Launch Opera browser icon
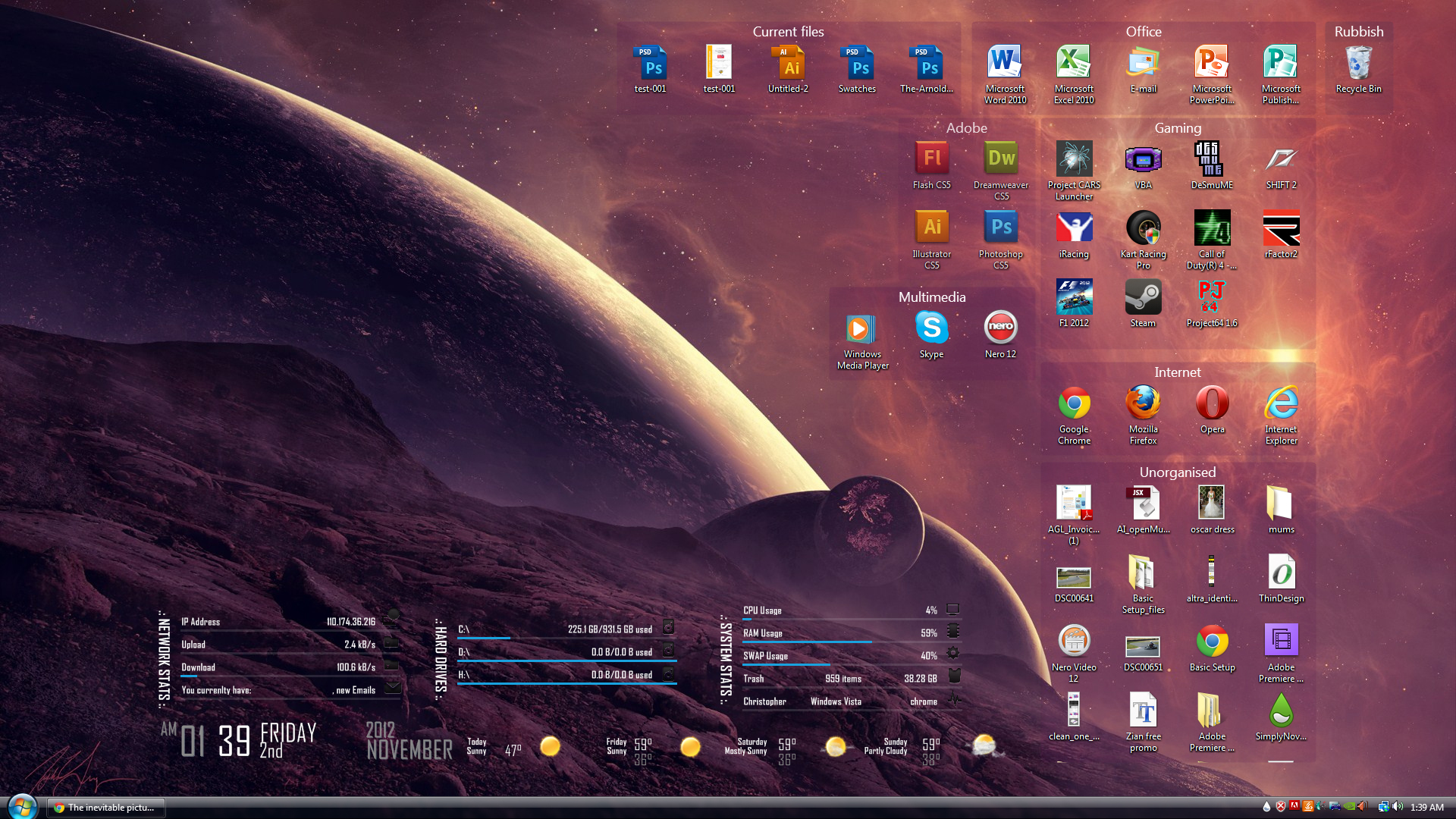1456x819 pixels. 1212,403
